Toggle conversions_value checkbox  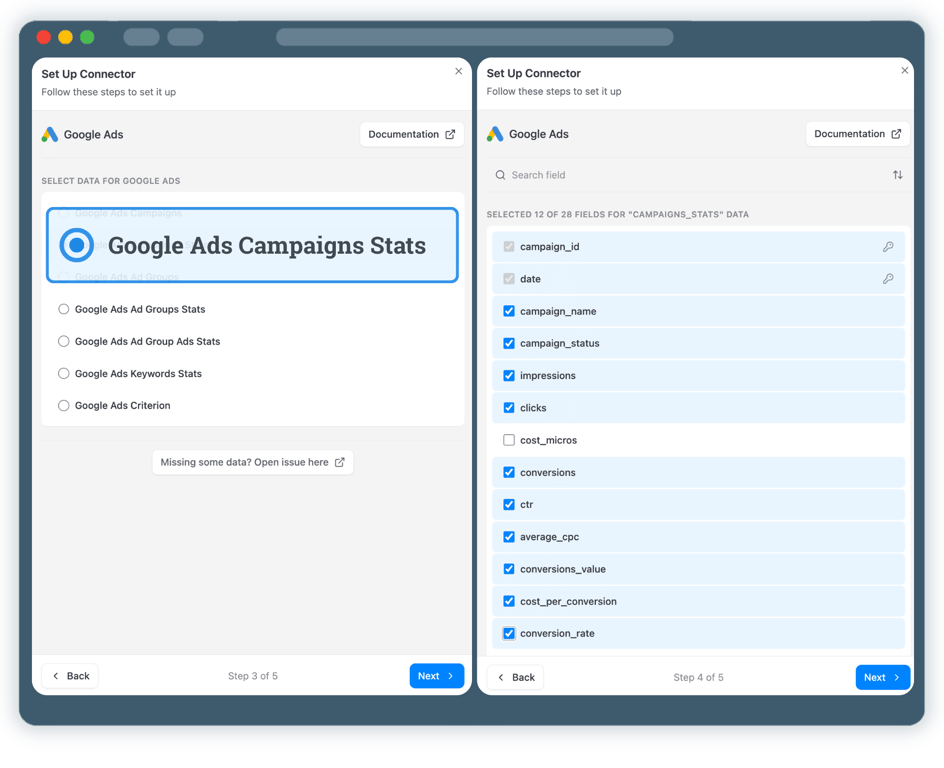(509, 569)
